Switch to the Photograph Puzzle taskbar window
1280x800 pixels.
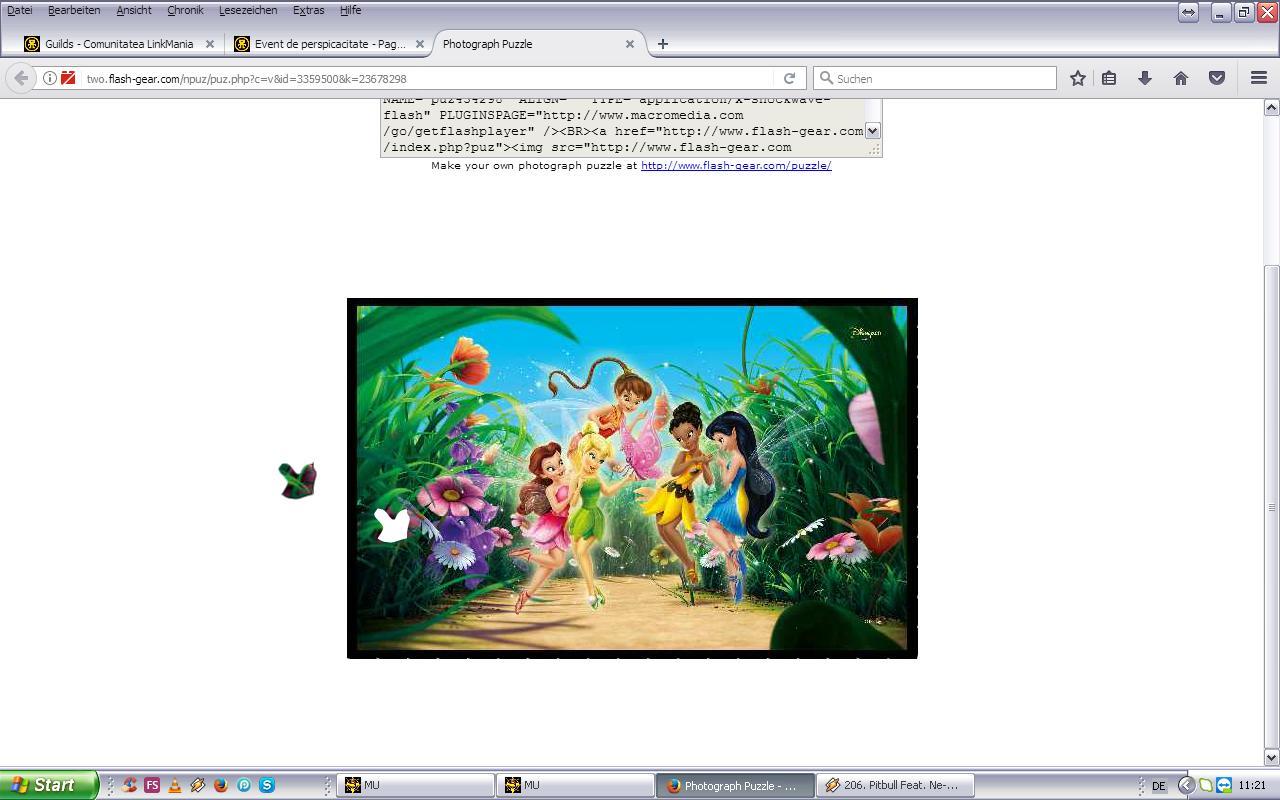734,785
